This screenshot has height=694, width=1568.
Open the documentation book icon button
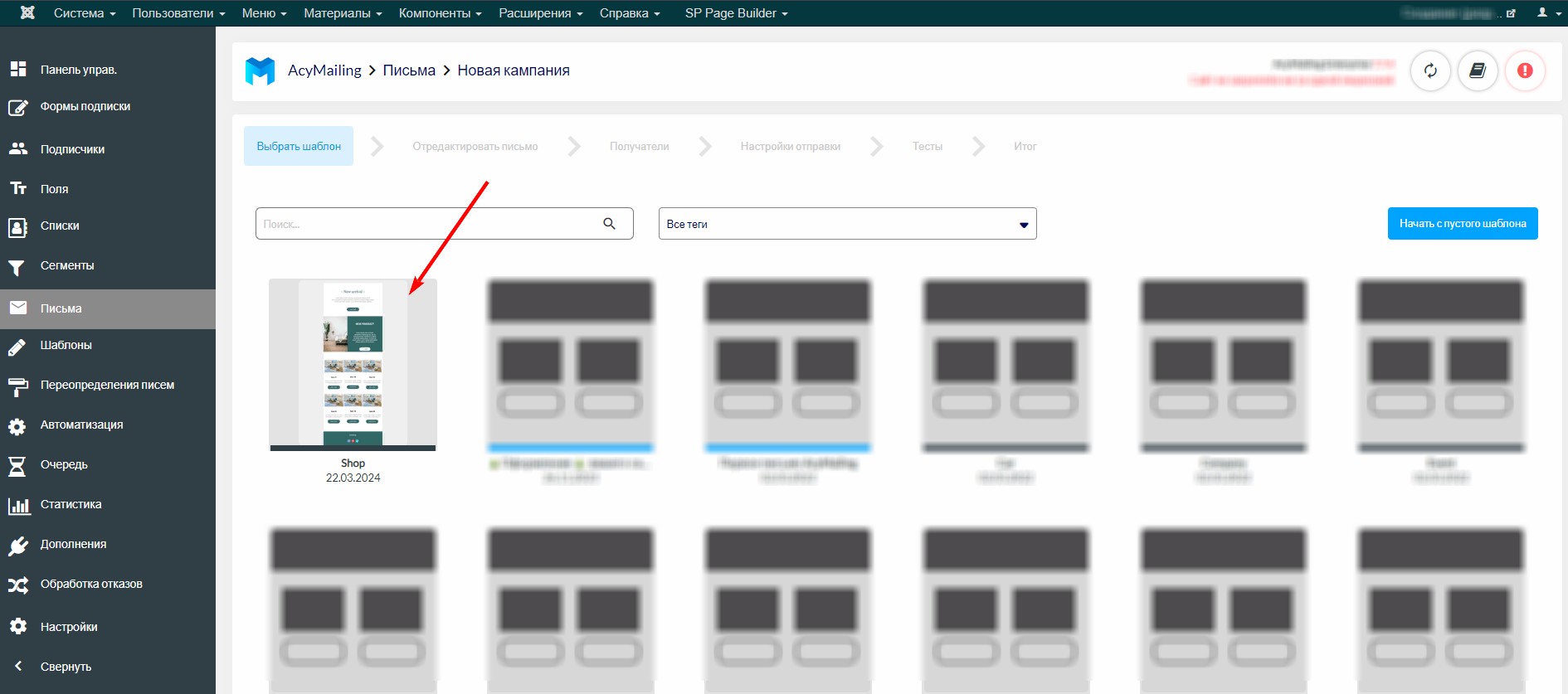point(1478,70)
